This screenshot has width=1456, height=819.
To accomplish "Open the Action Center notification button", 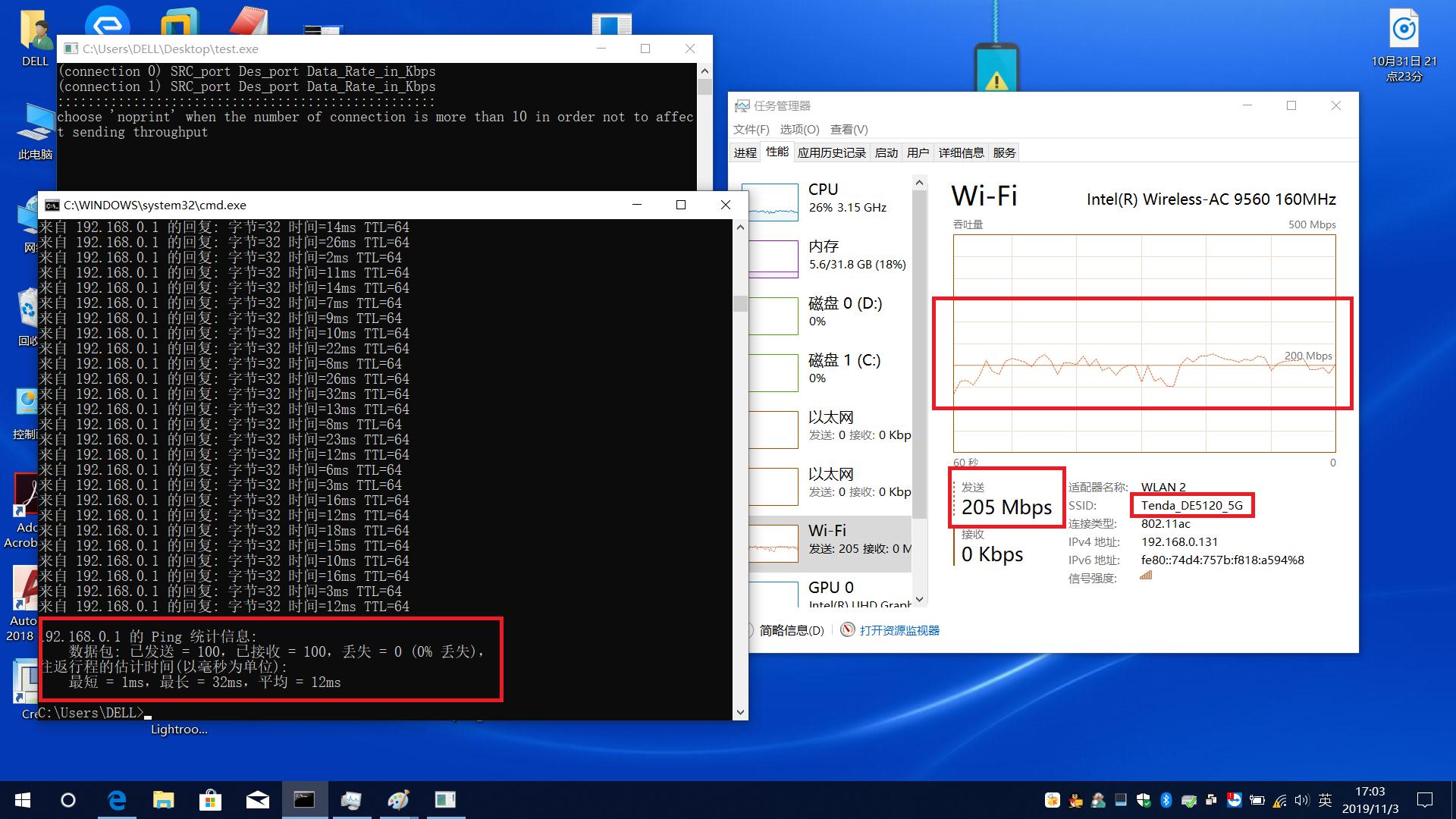I will 1425,800.
